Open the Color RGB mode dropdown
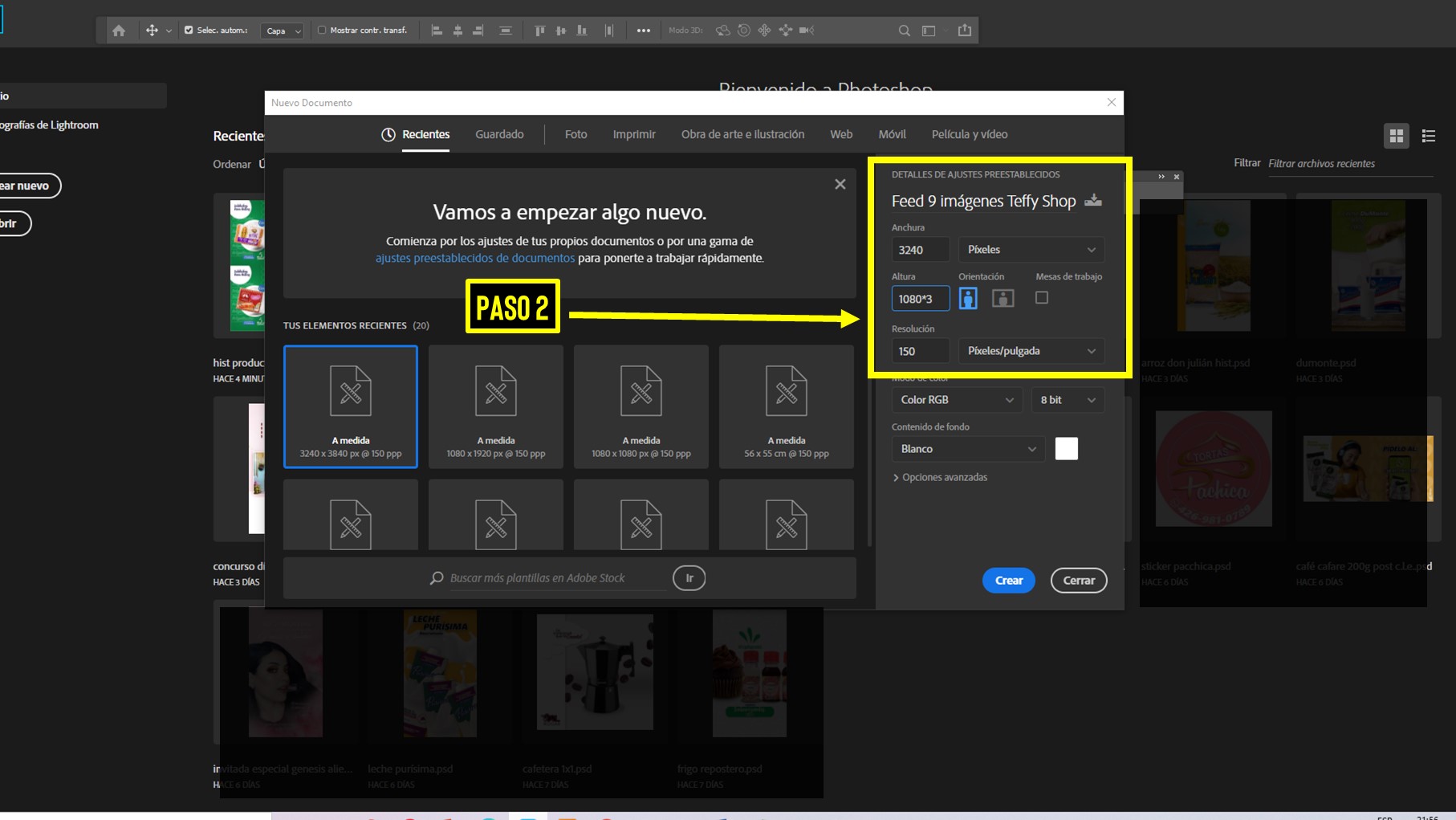 coord(957,400)
